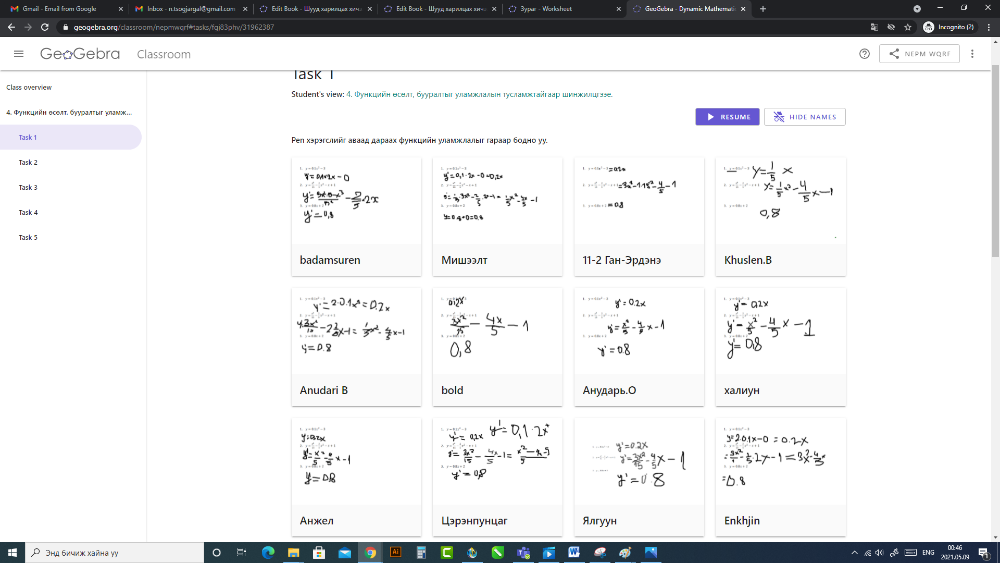Switch to Зураг - Worksheet tab
The width and height of the screenshot is (1000, 563).
point(563,9)
